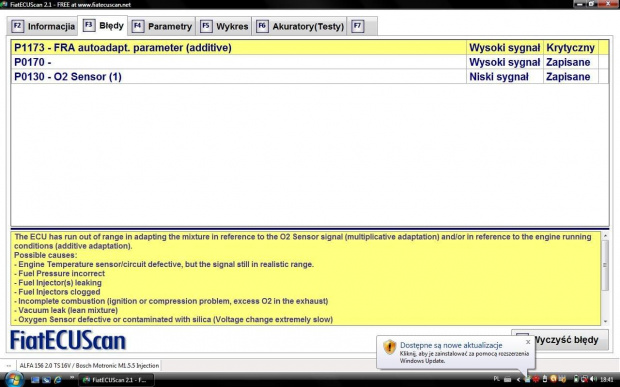Switch to the F4 Parametry tab

coord(162,26)
